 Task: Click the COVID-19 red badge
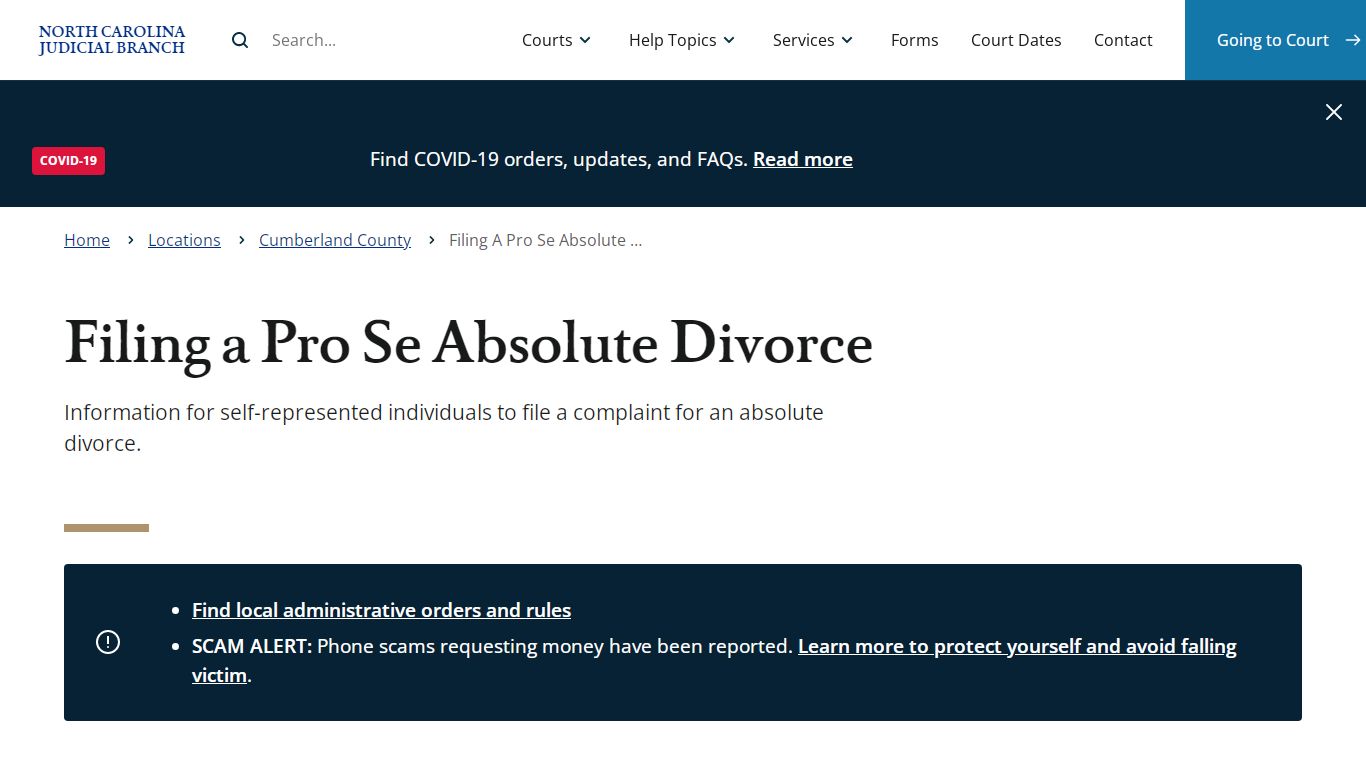point(68,161)
